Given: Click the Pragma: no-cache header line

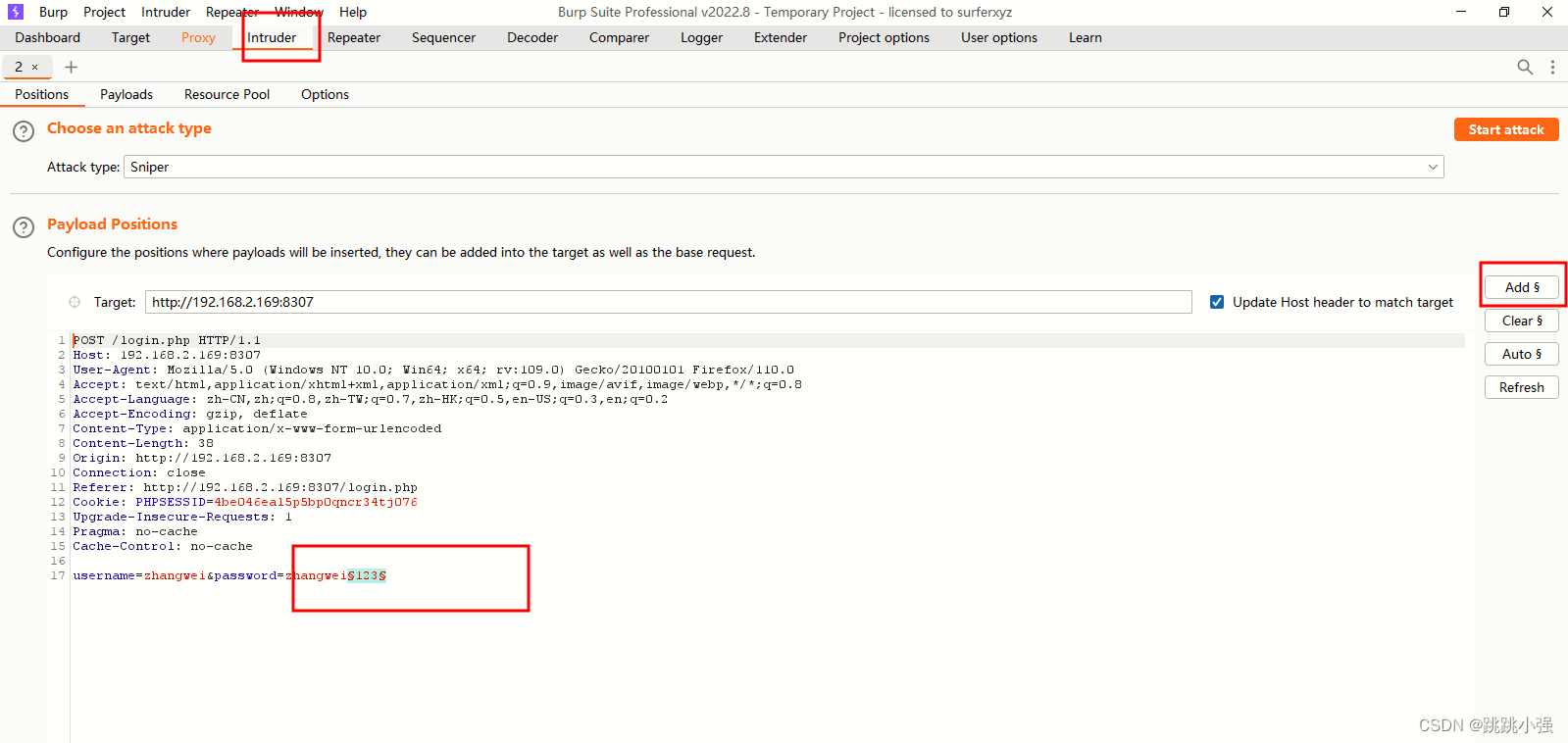Looking at the screenshot, I should tap(135, 531).
